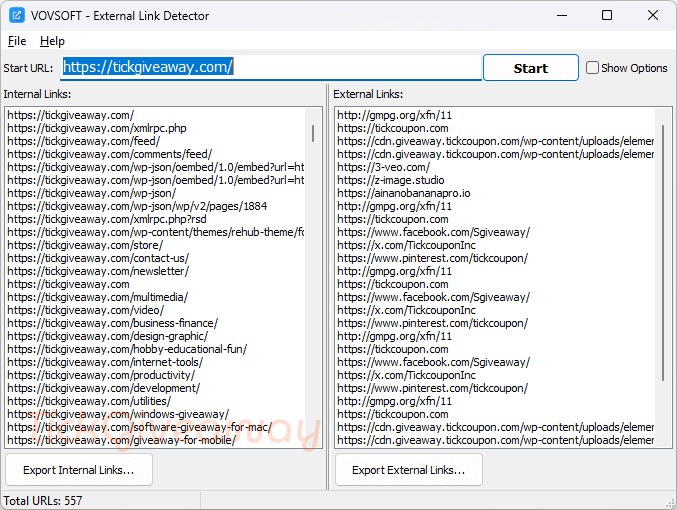Click the Internal Links list scrollbar thumb

313,133
